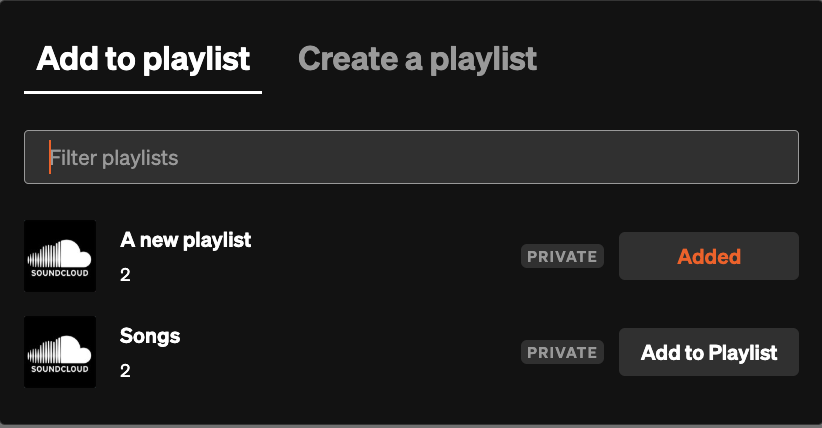Click the A new playlist title
The image size is (822, 428).
pyautogui.click(x=185, y=240)
